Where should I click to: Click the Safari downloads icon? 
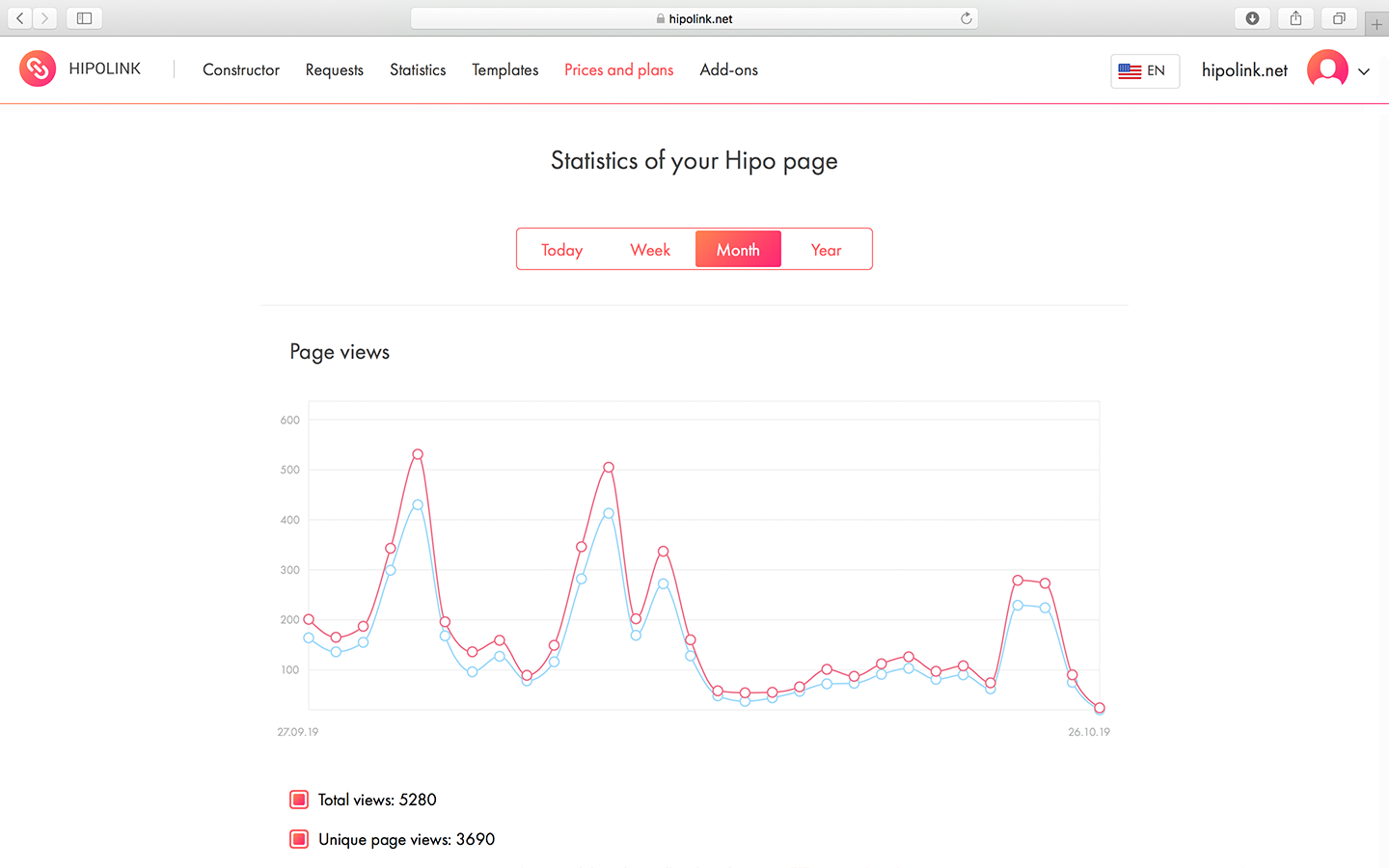pos(1252,18)
